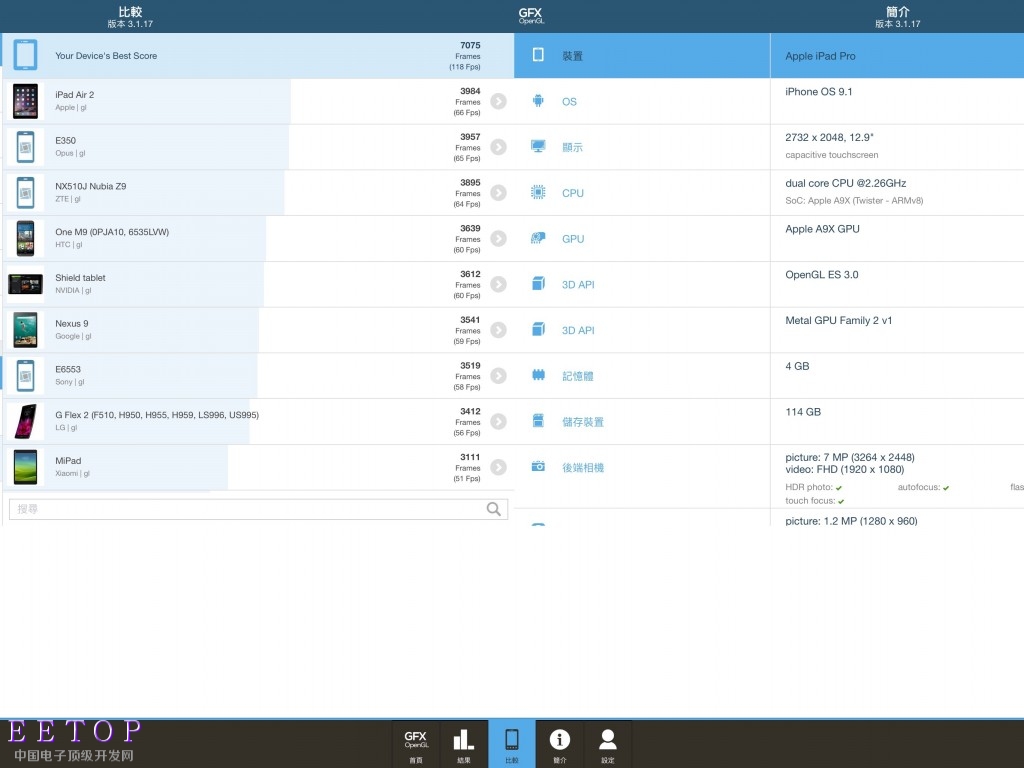Click the GPU icon
Viewport: 1024px width, 768px height.
pos(538,239)
